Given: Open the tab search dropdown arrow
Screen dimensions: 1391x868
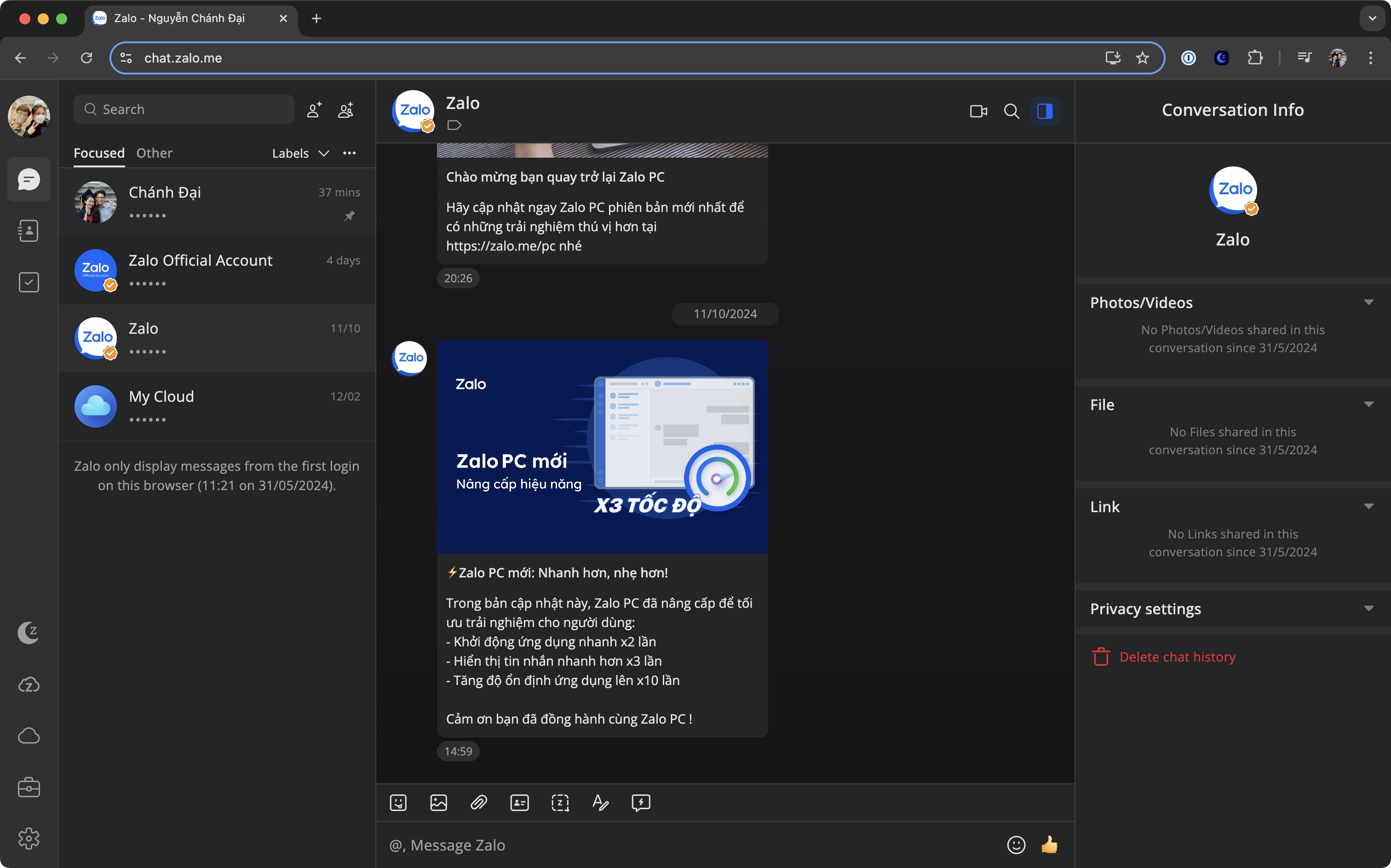Looking at the screenshot, I should pos(1372,18).
